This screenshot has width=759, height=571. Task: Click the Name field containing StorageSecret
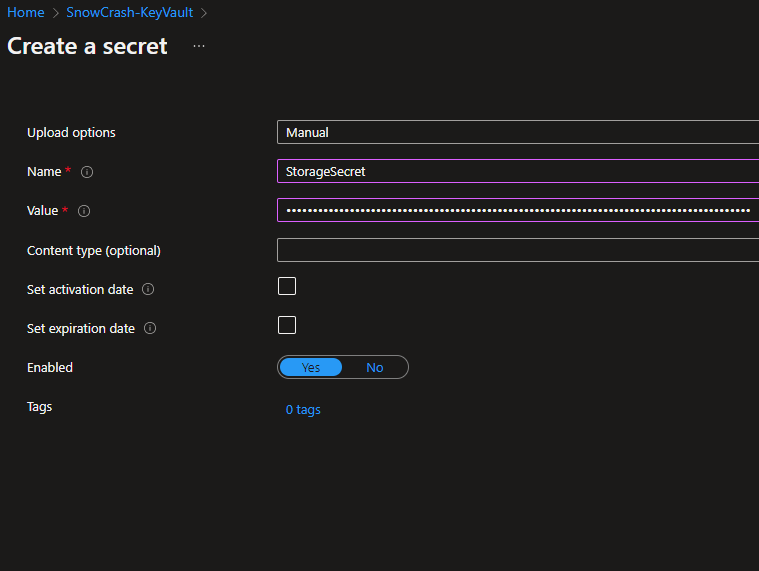click(517, 171)
